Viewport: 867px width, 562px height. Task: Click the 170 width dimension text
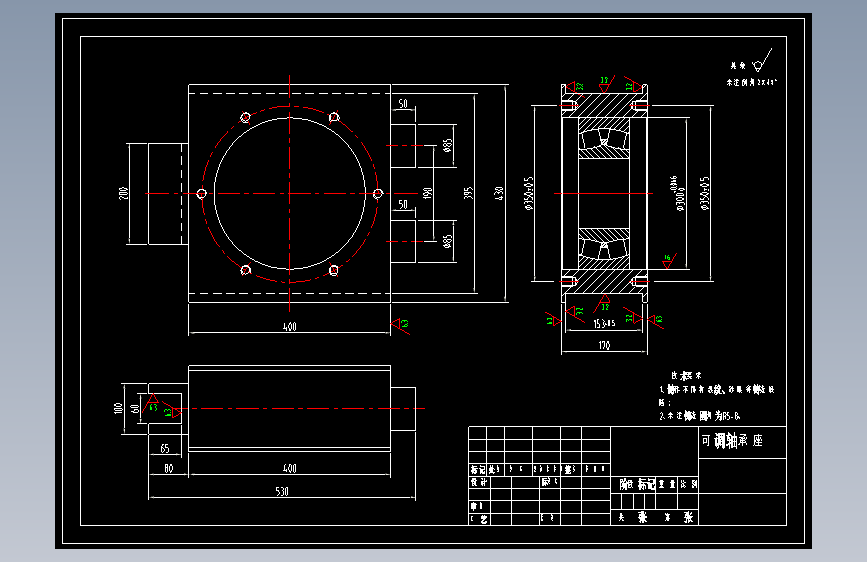604,345
